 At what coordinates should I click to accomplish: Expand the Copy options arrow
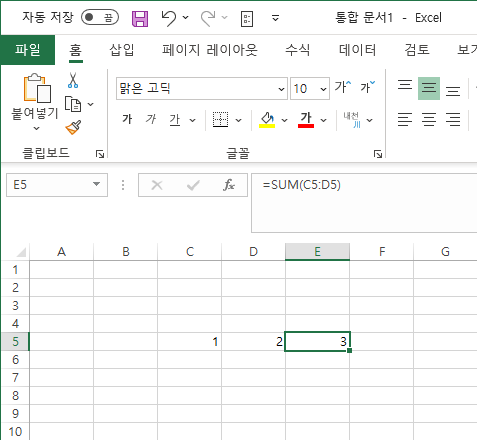(x=90, y=104)
